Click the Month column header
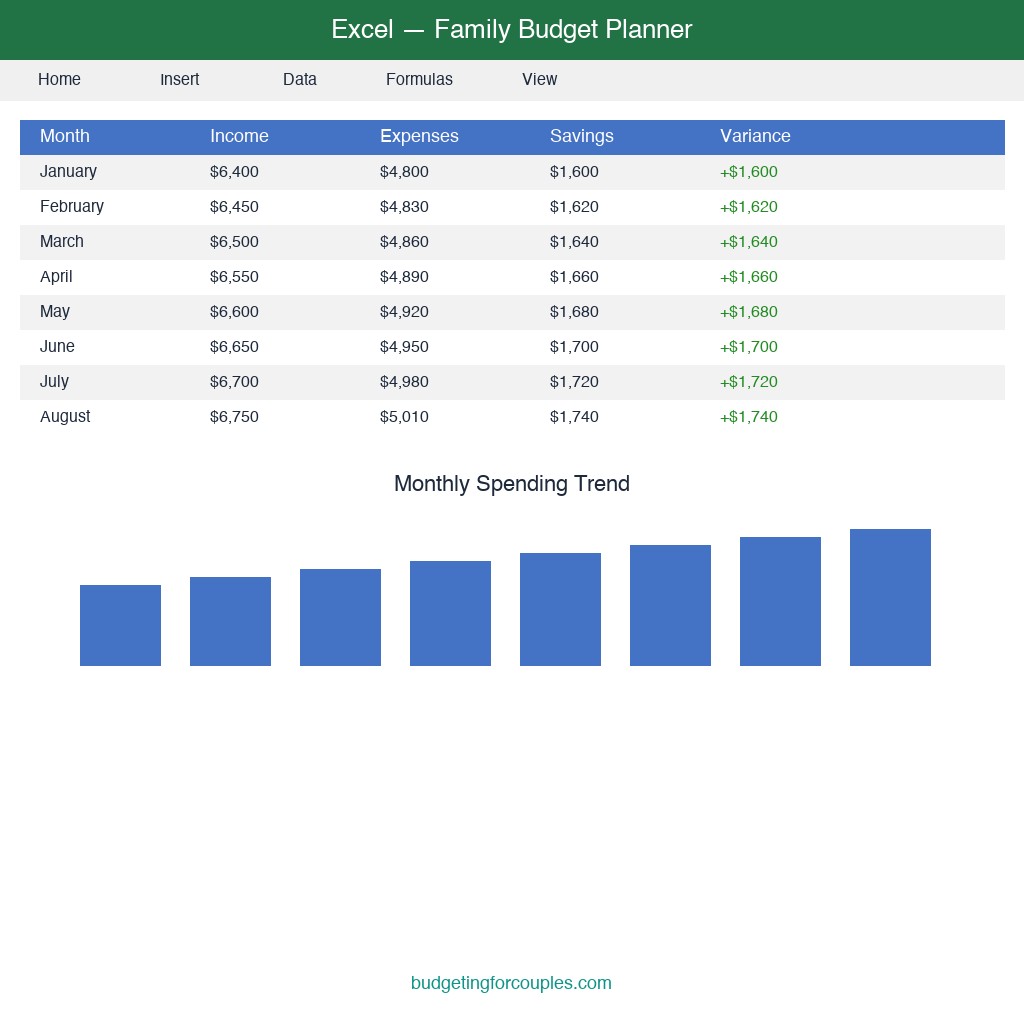 [x=64, y=136]
